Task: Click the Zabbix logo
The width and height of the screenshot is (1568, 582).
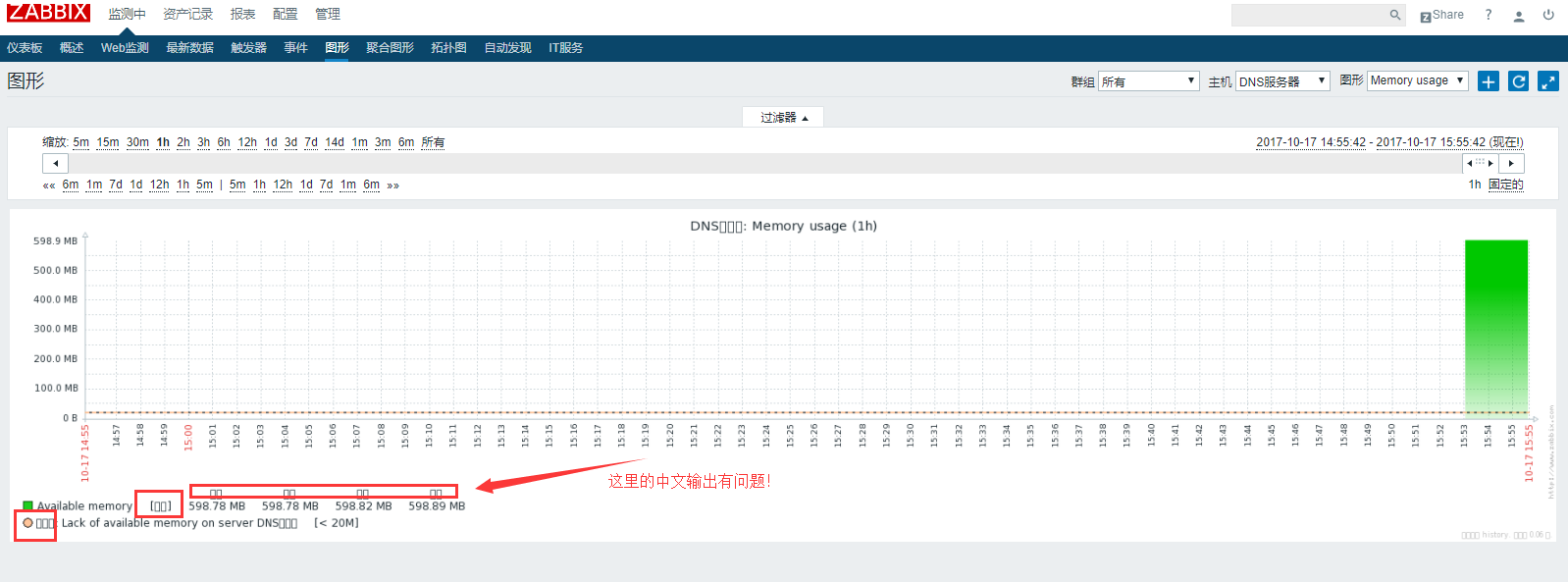Action: click(x=48, y=13)
